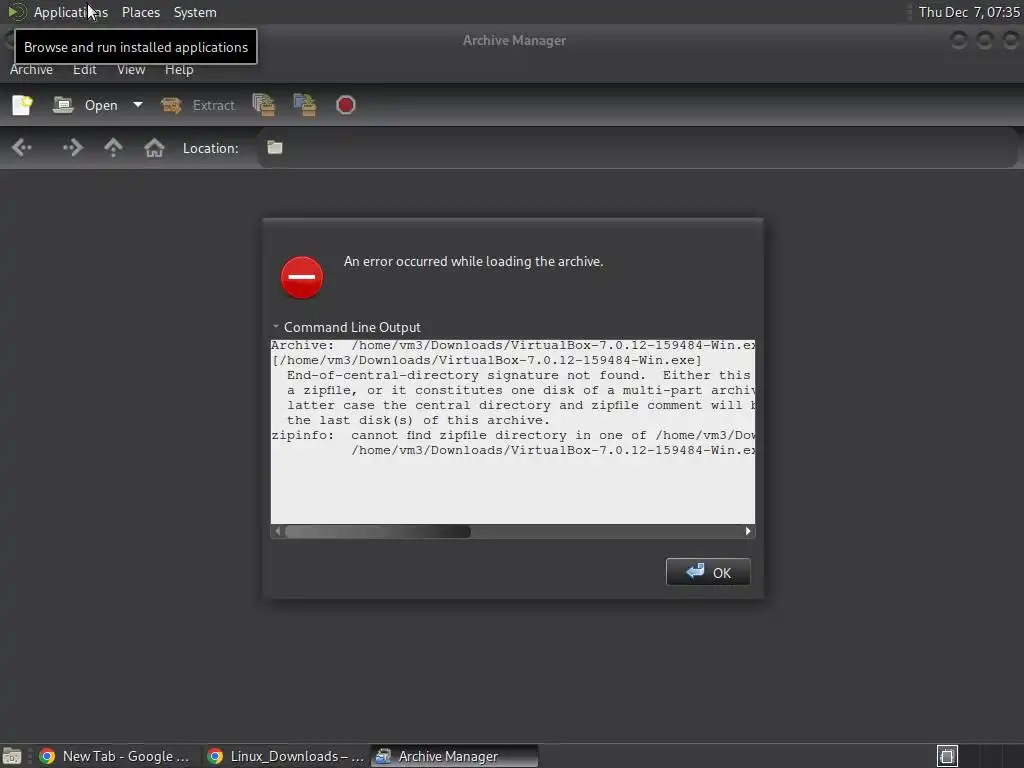Click the Show Desktop icon in taskbar
The height and width of the screenshot is (768, 1024).
[12, 756]
